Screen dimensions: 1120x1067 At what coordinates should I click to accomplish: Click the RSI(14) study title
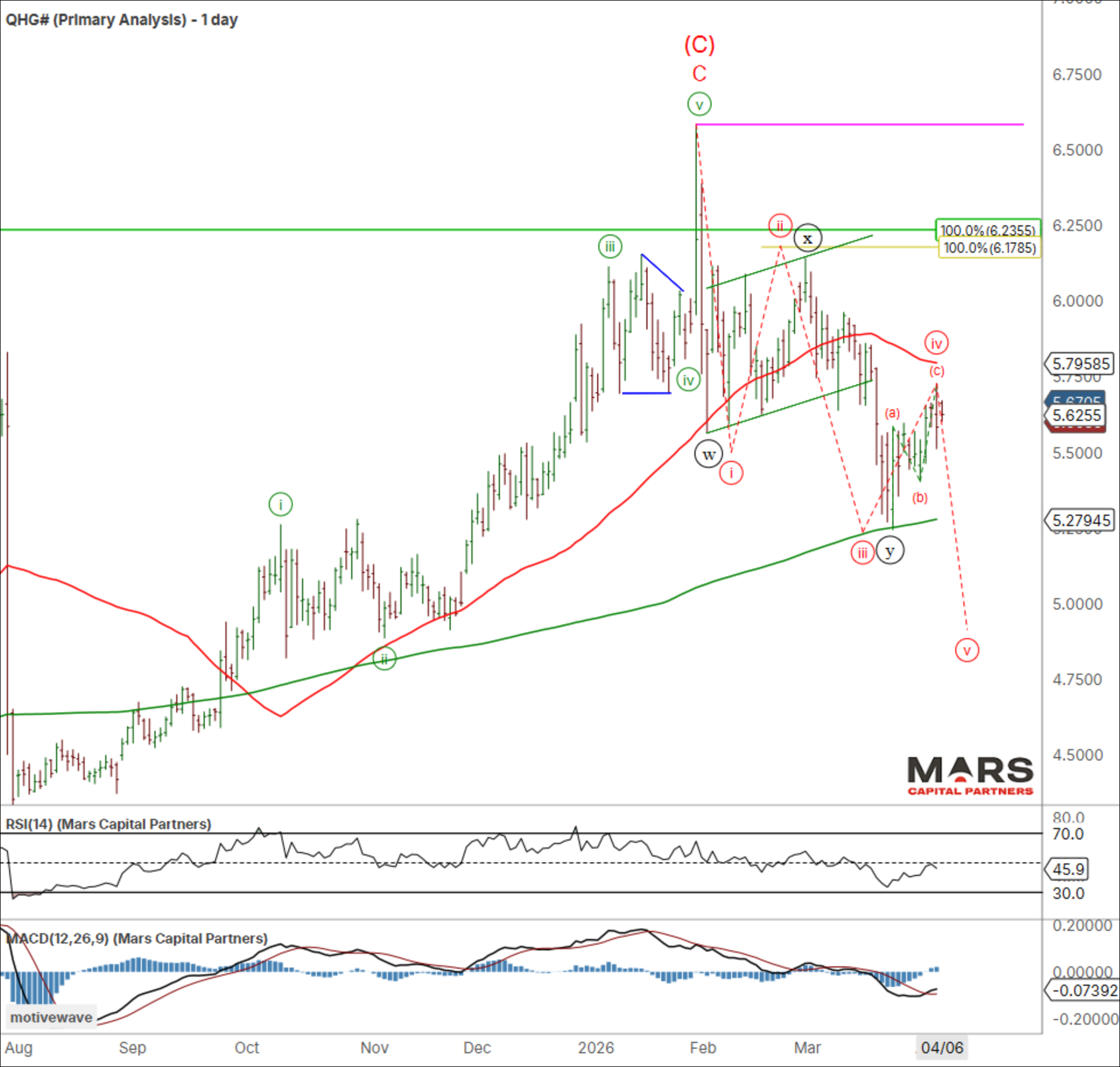[x=108, y=824]
